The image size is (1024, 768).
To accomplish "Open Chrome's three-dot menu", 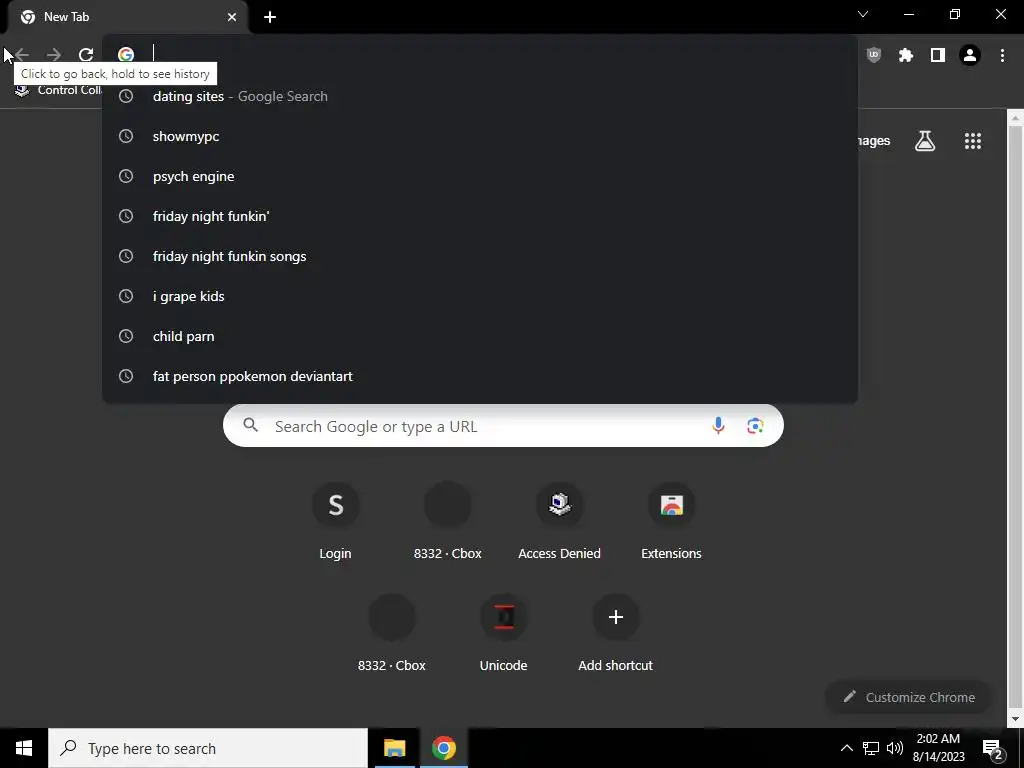I will 1002,56.
